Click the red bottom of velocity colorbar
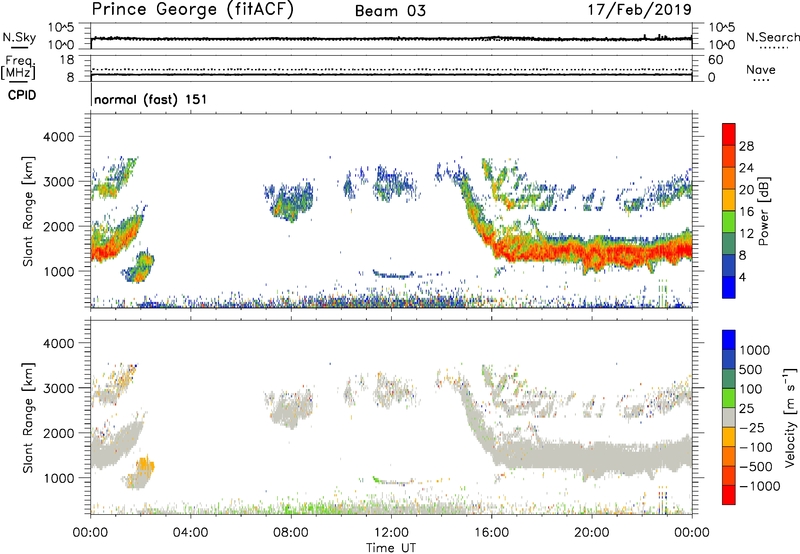800x554 pixels. 729,495
